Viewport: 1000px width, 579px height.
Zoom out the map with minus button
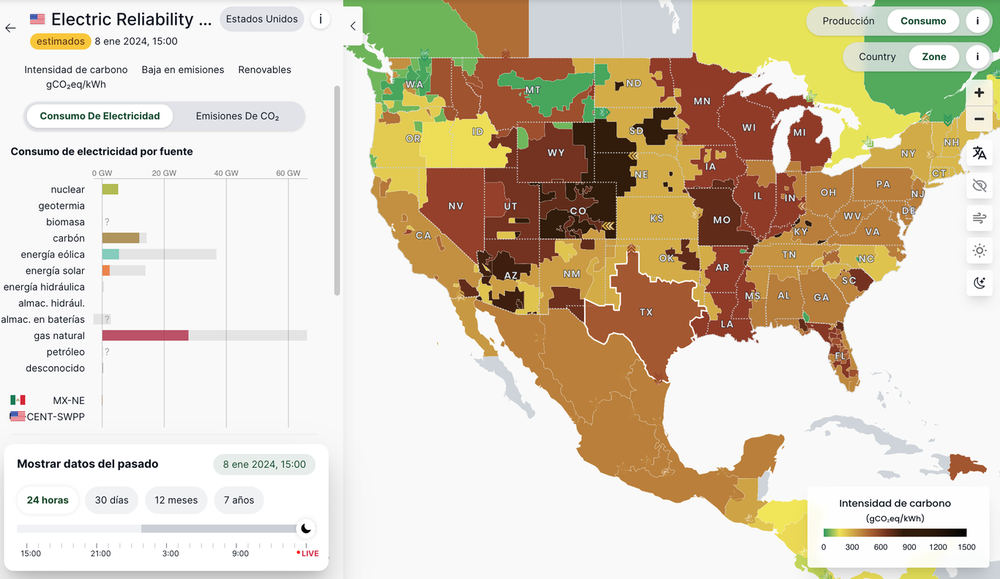pos(978,120)
